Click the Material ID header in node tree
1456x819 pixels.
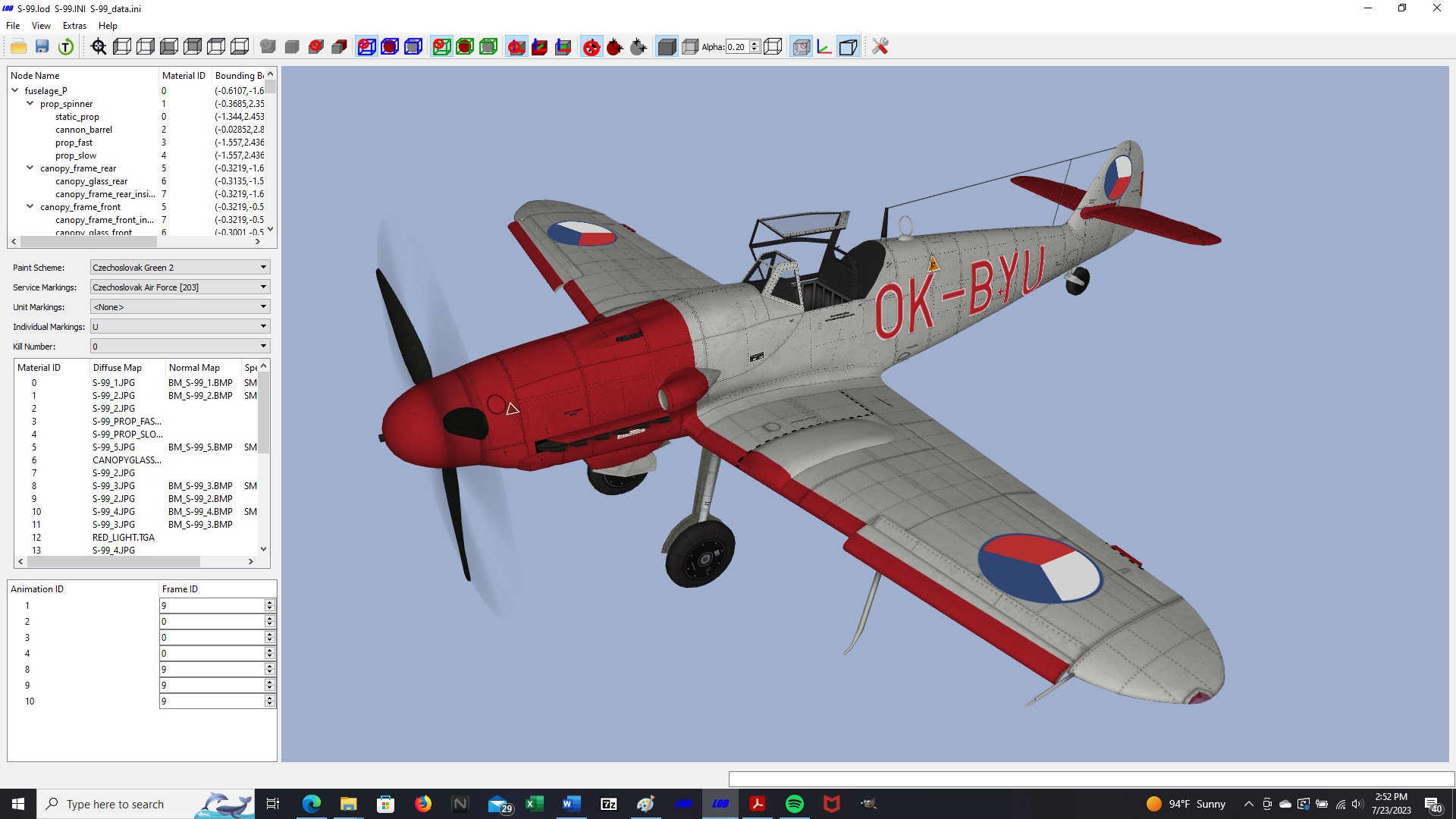(x=184, y=76)
